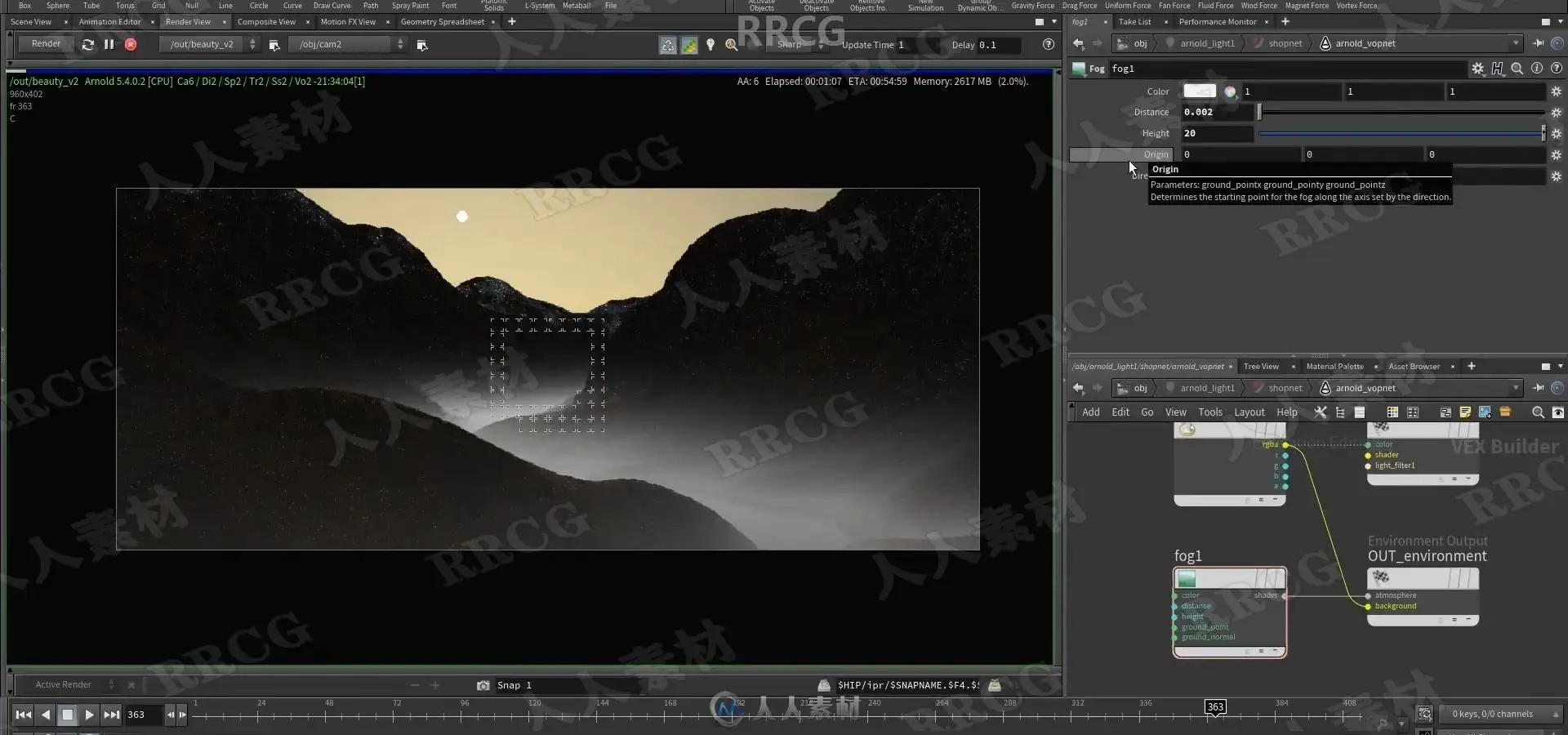This screenshot has height=735, width=1568.
Task: Open gear menu for the Distance parameter
Action: tap(1557, 112)
